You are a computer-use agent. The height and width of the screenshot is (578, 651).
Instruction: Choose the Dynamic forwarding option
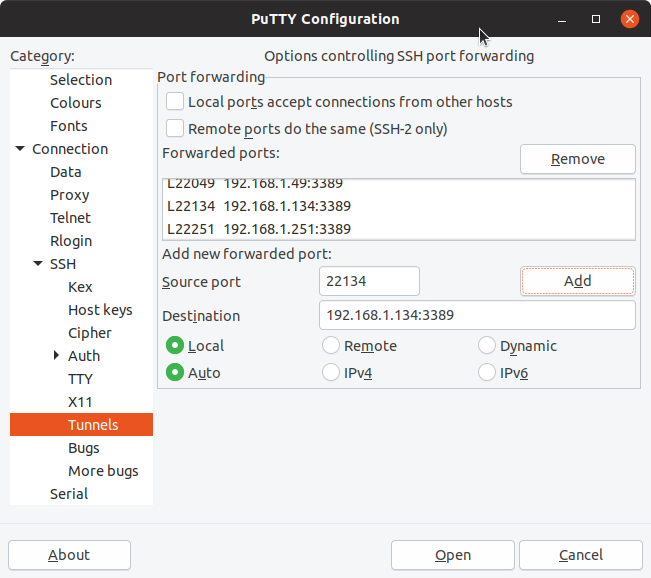point(487,345)
